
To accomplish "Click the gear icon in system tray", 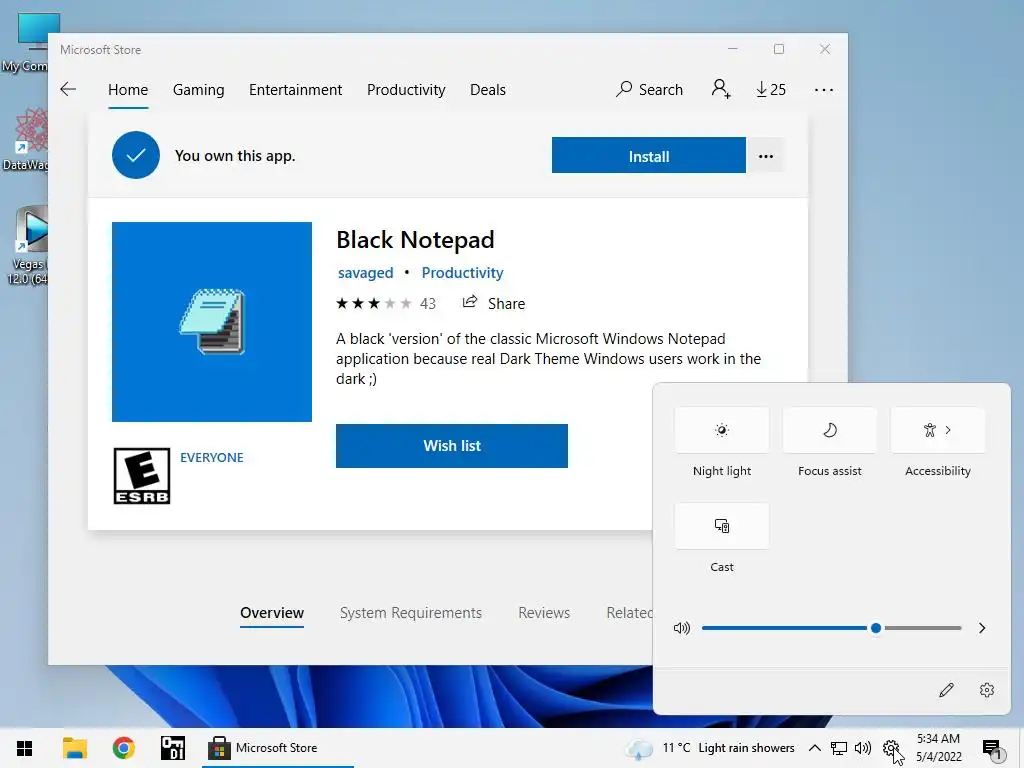I will 890,748.
